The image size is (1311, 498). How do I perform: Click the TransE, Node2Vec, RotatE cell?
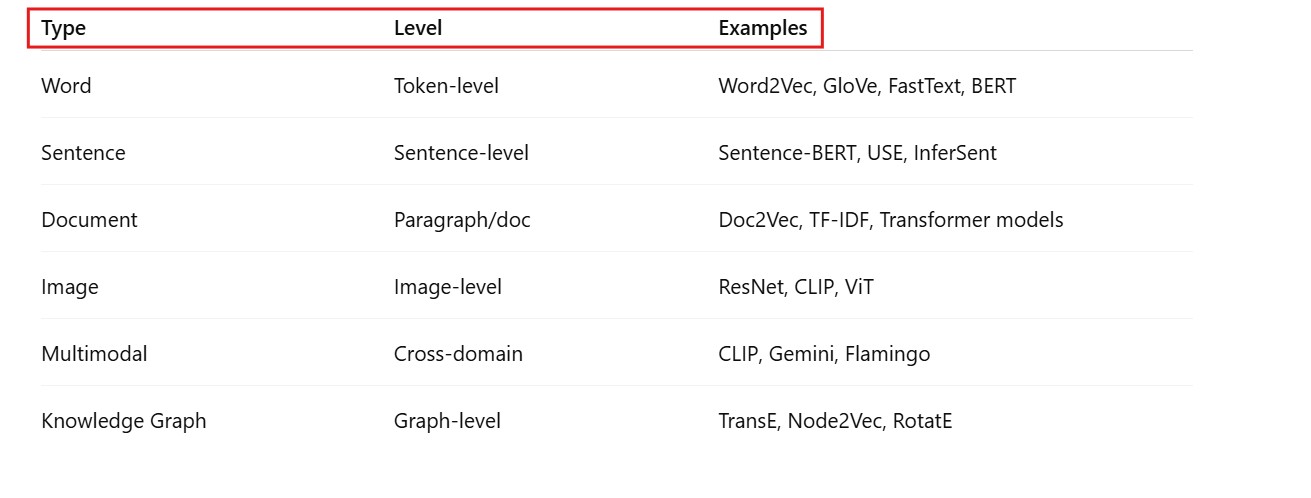click(x=835, y=421)
